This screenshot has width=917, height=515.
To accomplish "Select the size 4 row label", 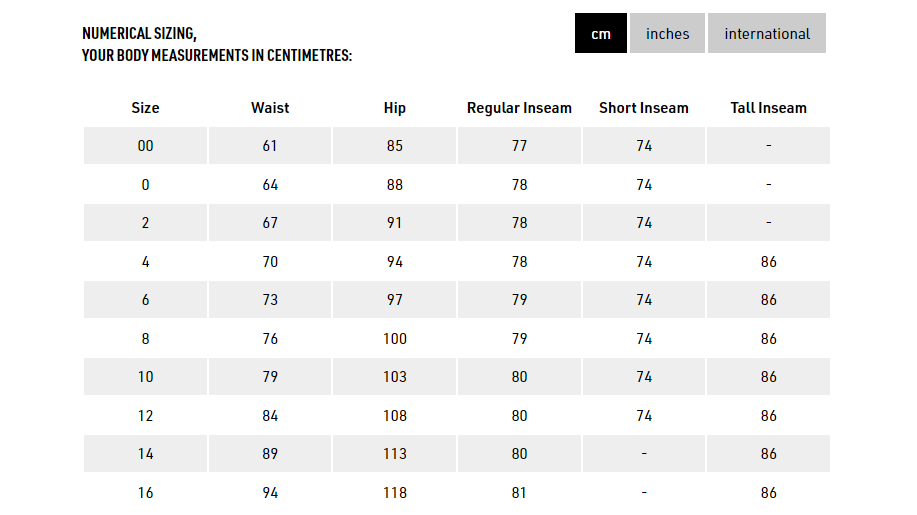I will [x=145, y=262].
